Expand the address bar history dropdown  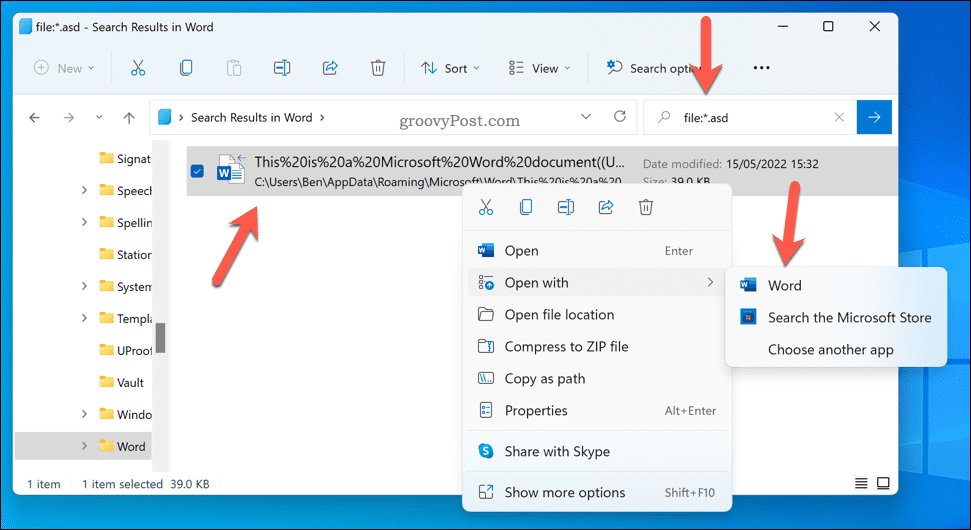coord(586,116)
